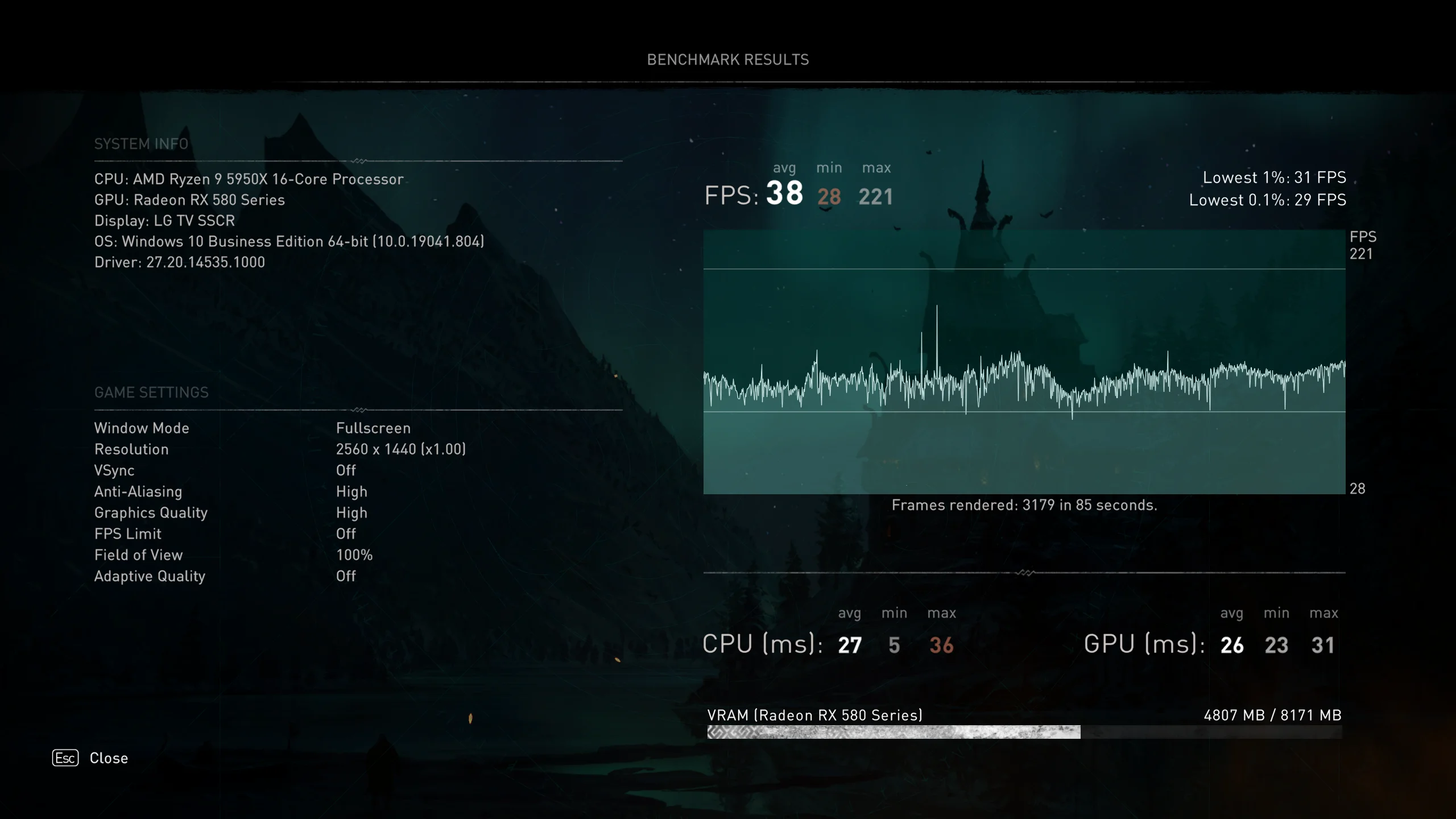Click the GPU (ms) label

point(1144,644)
